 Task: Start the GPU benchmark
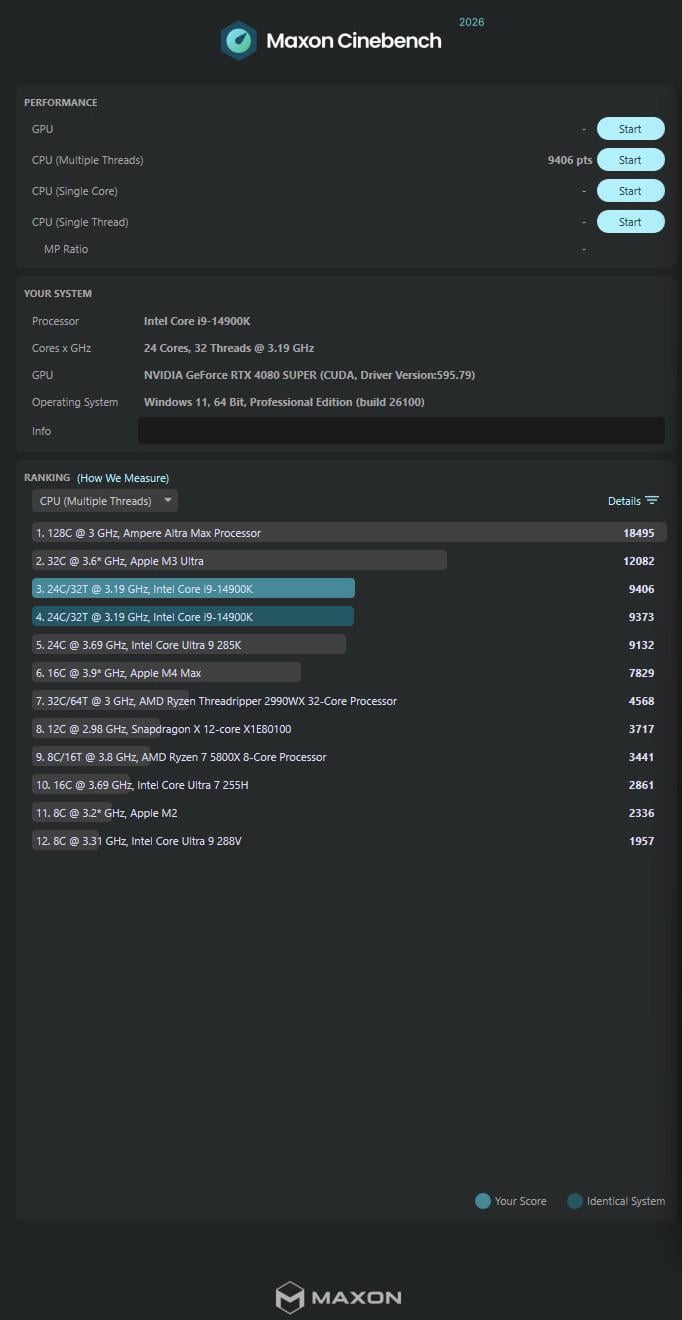click(630, 129)
